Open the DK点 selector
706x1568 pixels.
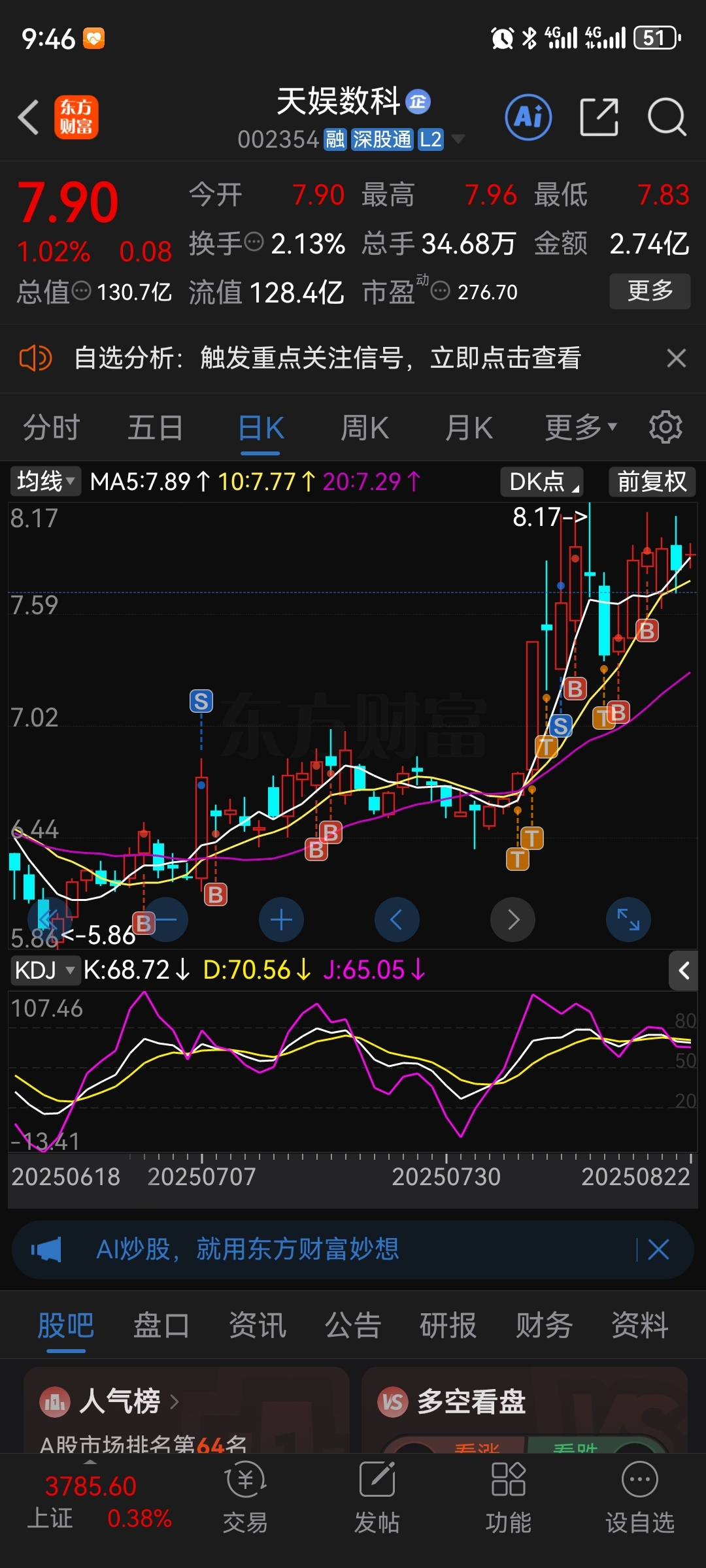[x=542, y=482]
